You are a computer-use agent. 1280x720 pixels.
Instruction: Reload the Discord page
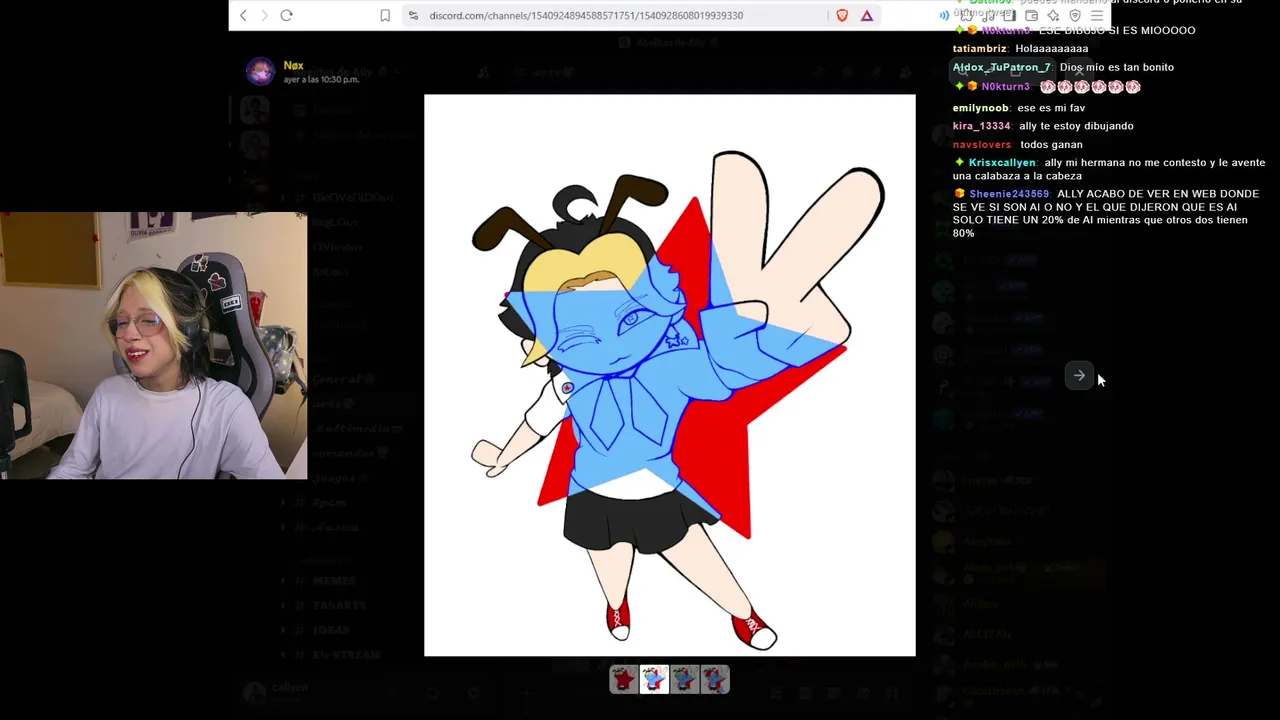point(286,15)
